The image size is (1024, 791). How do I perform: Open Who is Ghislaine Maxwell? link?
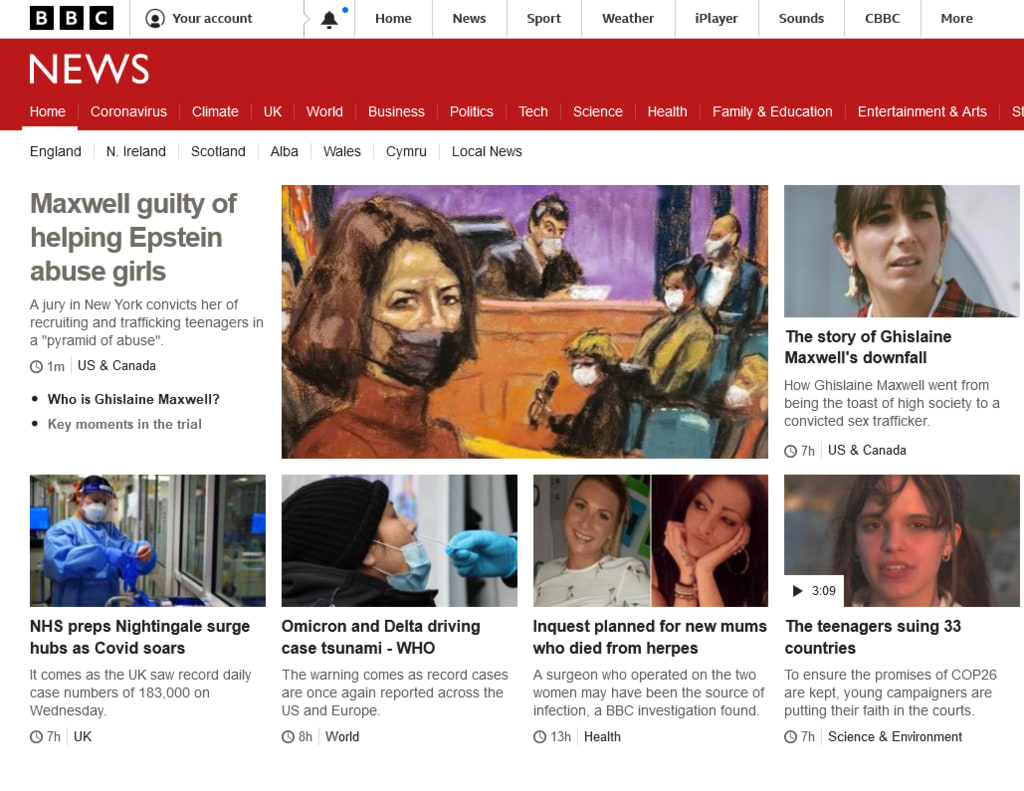(x=133, y=399)
